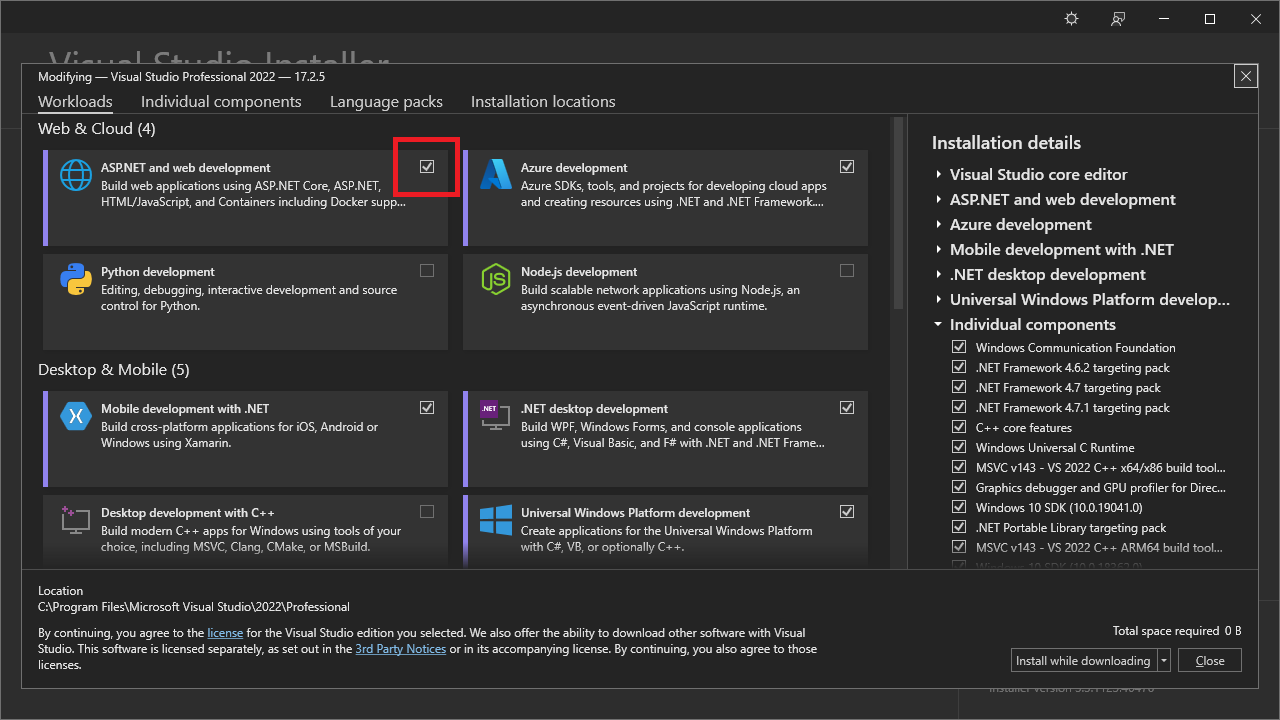Image resolution: width=1280 pixels, height=720 pixels.
Task: Expand Universal Windows Platform development details
Action: (939, 300)
